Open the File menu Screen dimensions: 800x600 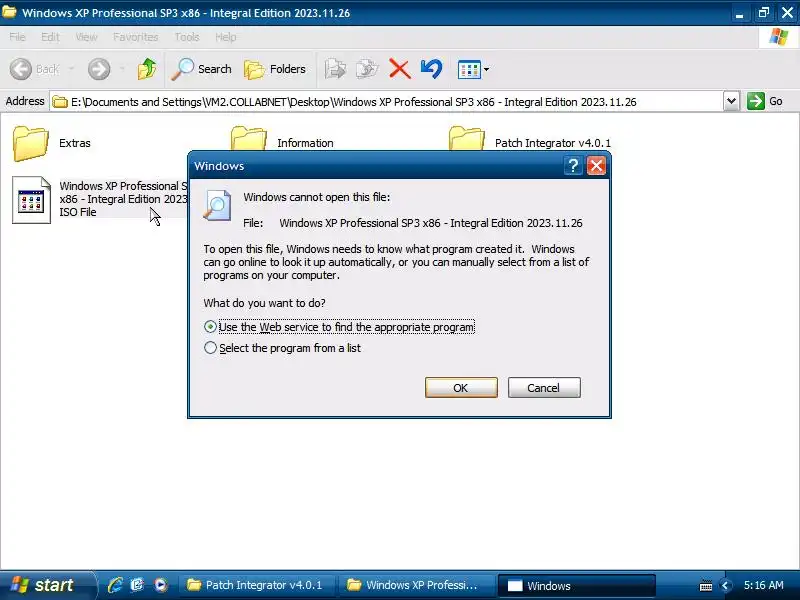pos(17,37)
